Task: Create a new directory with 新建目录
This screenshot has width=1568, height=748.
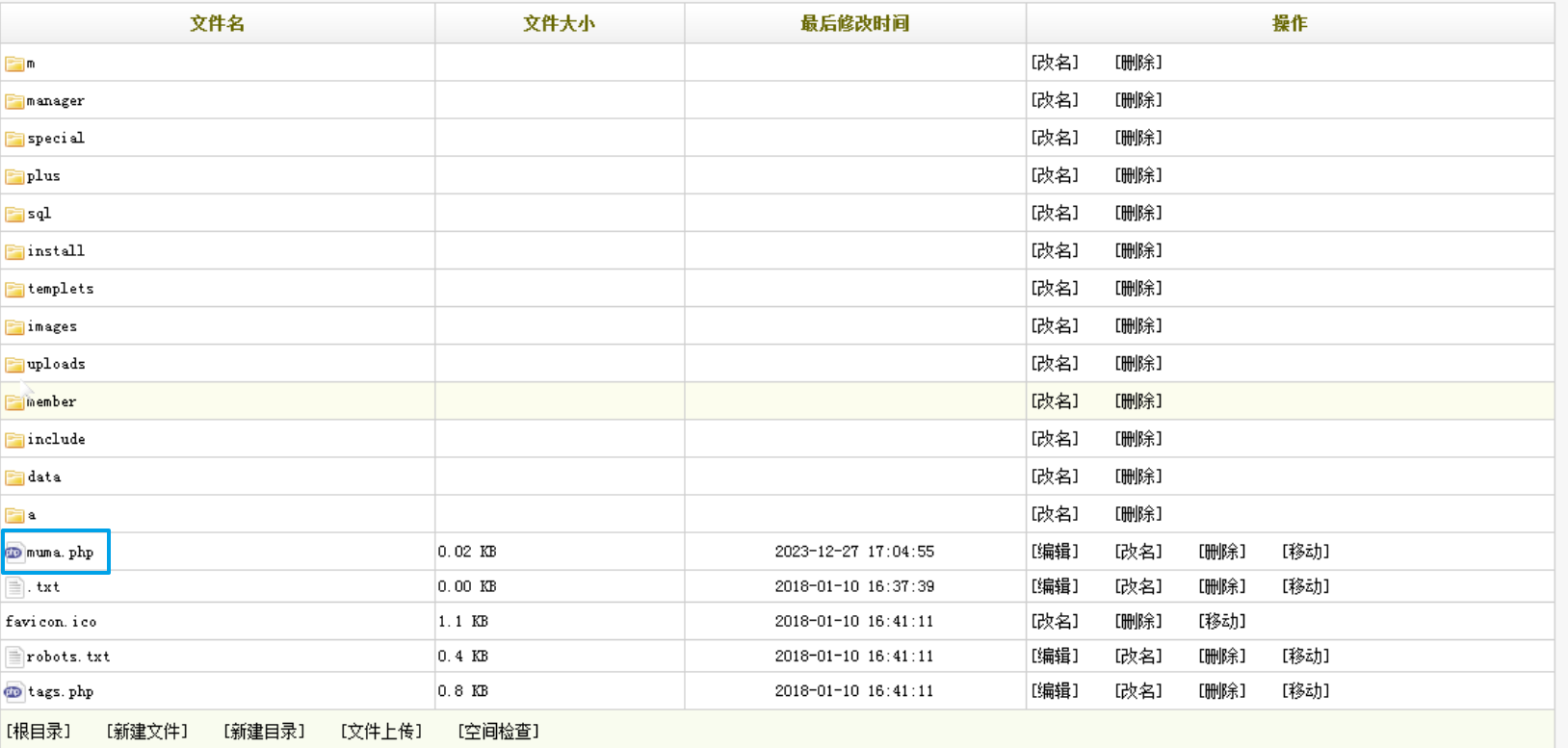Action: tap(264, 731)
